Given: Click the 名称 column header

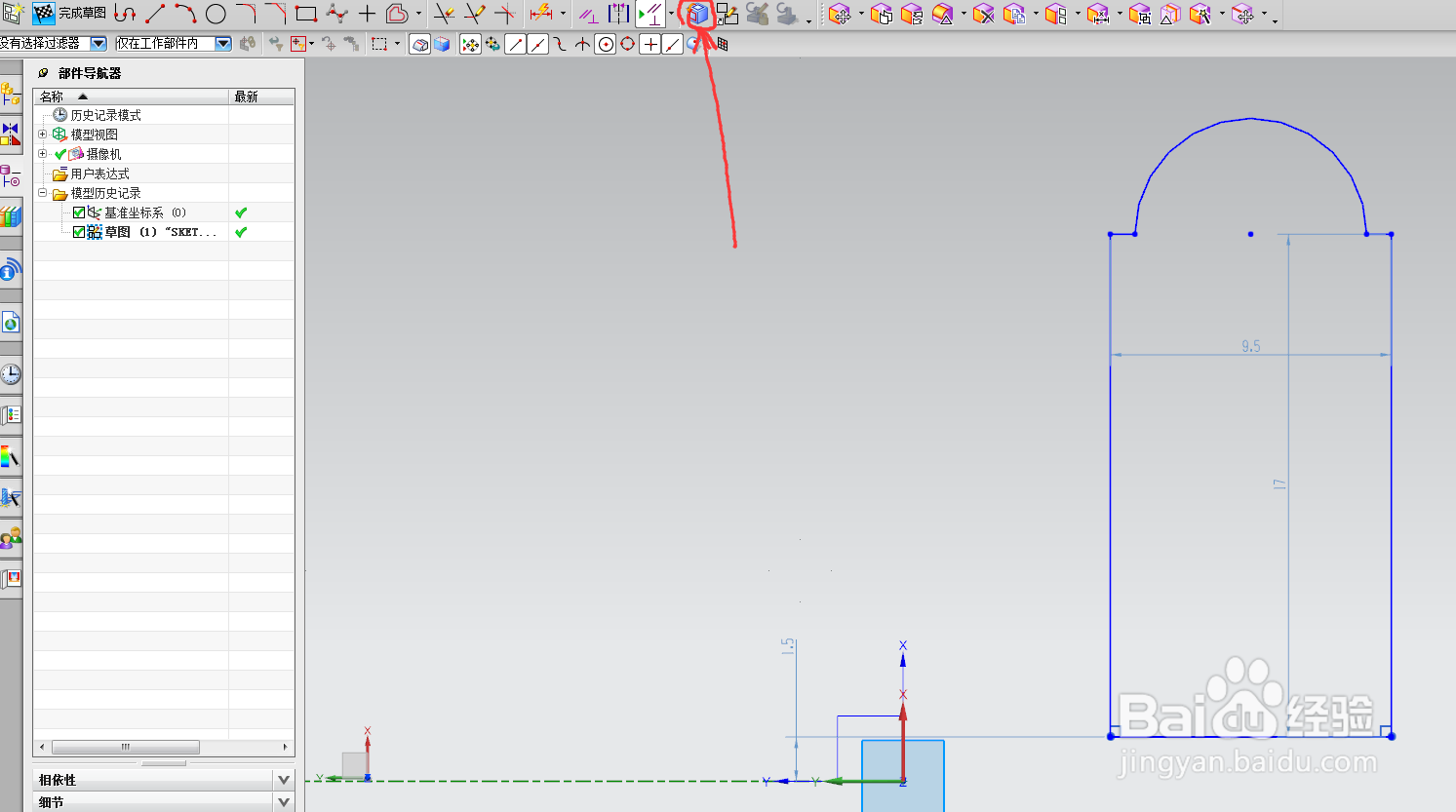Looking at the screenshot, I should click(x=131, y=97).
